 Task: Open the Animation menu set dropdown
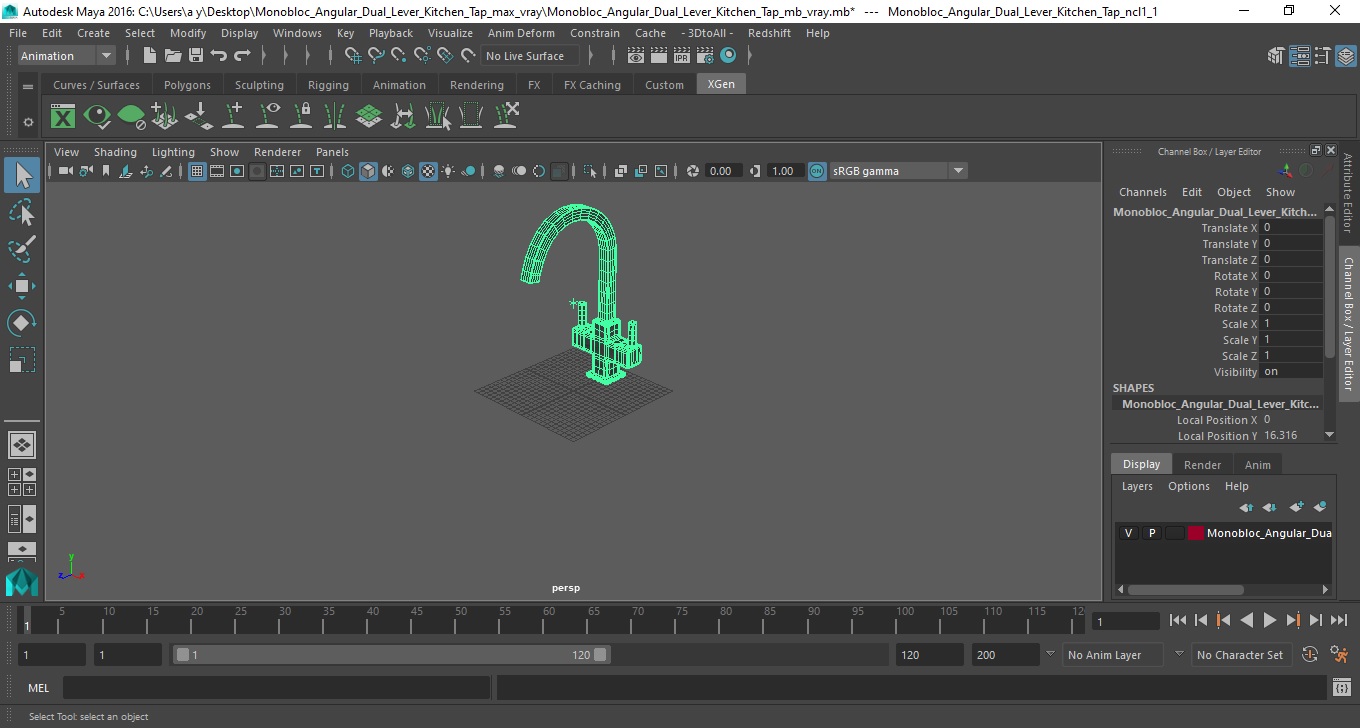click(x=66, y=56)
